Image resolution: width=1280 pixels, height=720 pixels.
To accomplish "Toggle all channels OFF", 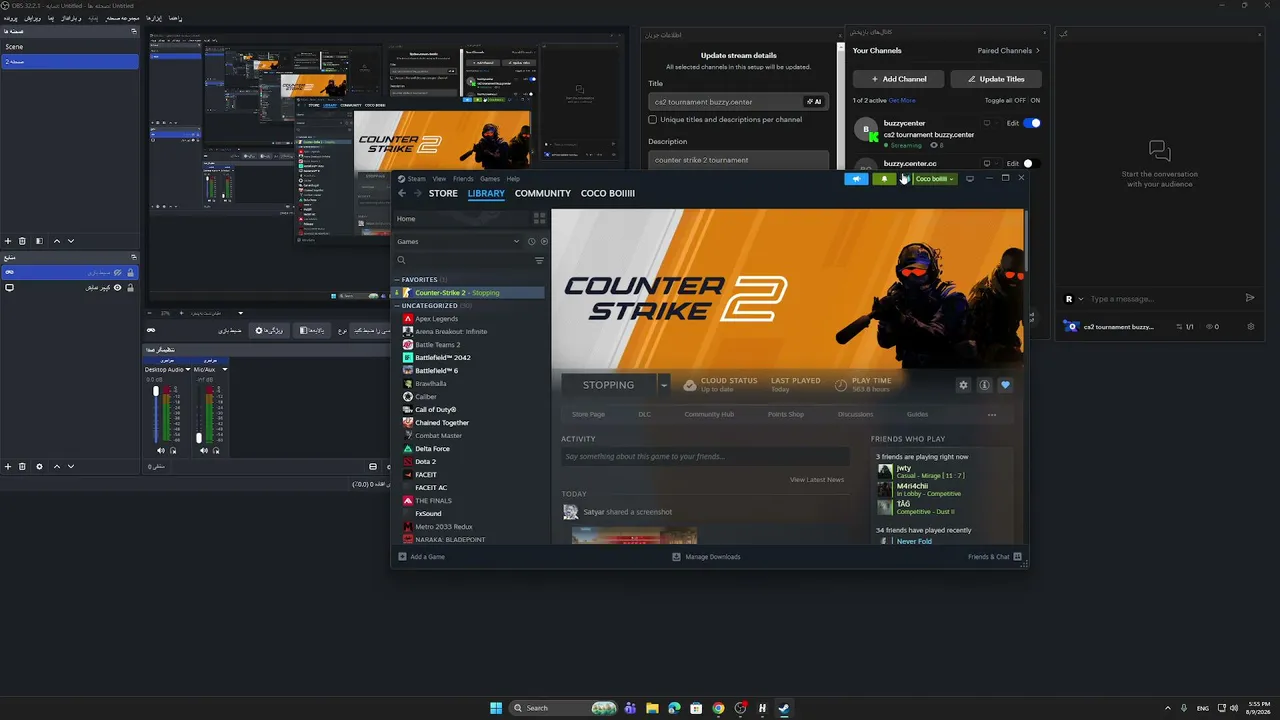I will [x=1019, y=100].
